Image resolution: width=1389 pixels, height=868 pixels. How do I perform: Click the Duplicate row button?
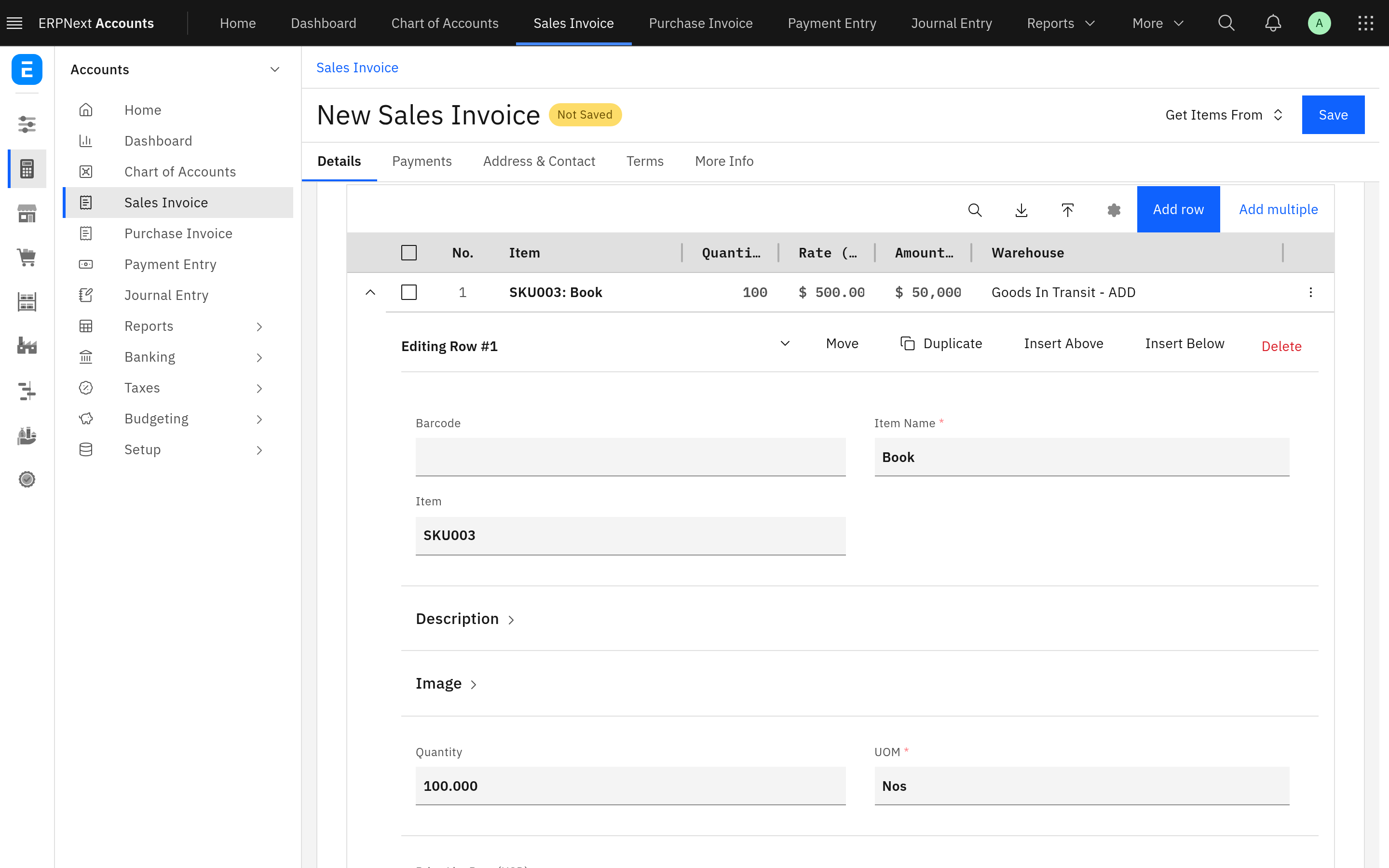point(941,343)
